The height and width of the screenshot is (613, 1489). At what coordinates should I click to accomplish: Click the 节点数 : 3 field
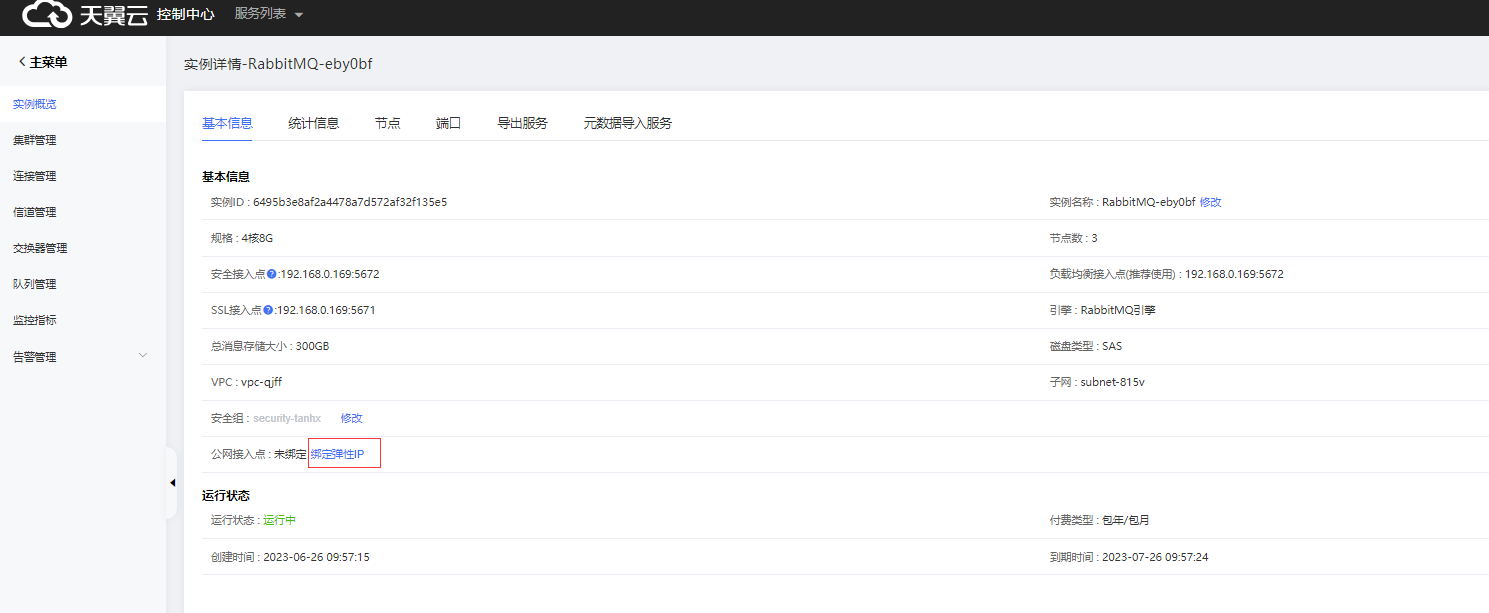[1073, 238]
